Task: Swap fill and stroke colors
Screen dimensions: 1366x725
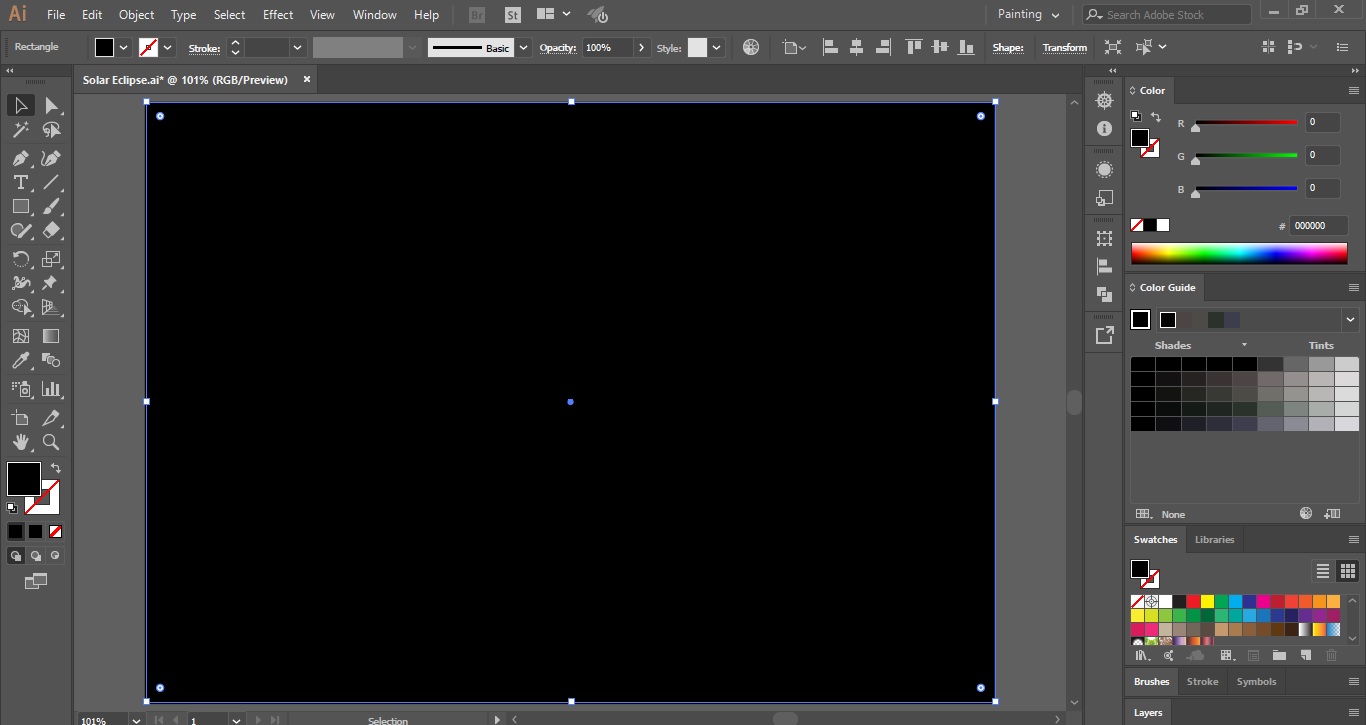Action: pyautogui.click(x=56, y=467)
